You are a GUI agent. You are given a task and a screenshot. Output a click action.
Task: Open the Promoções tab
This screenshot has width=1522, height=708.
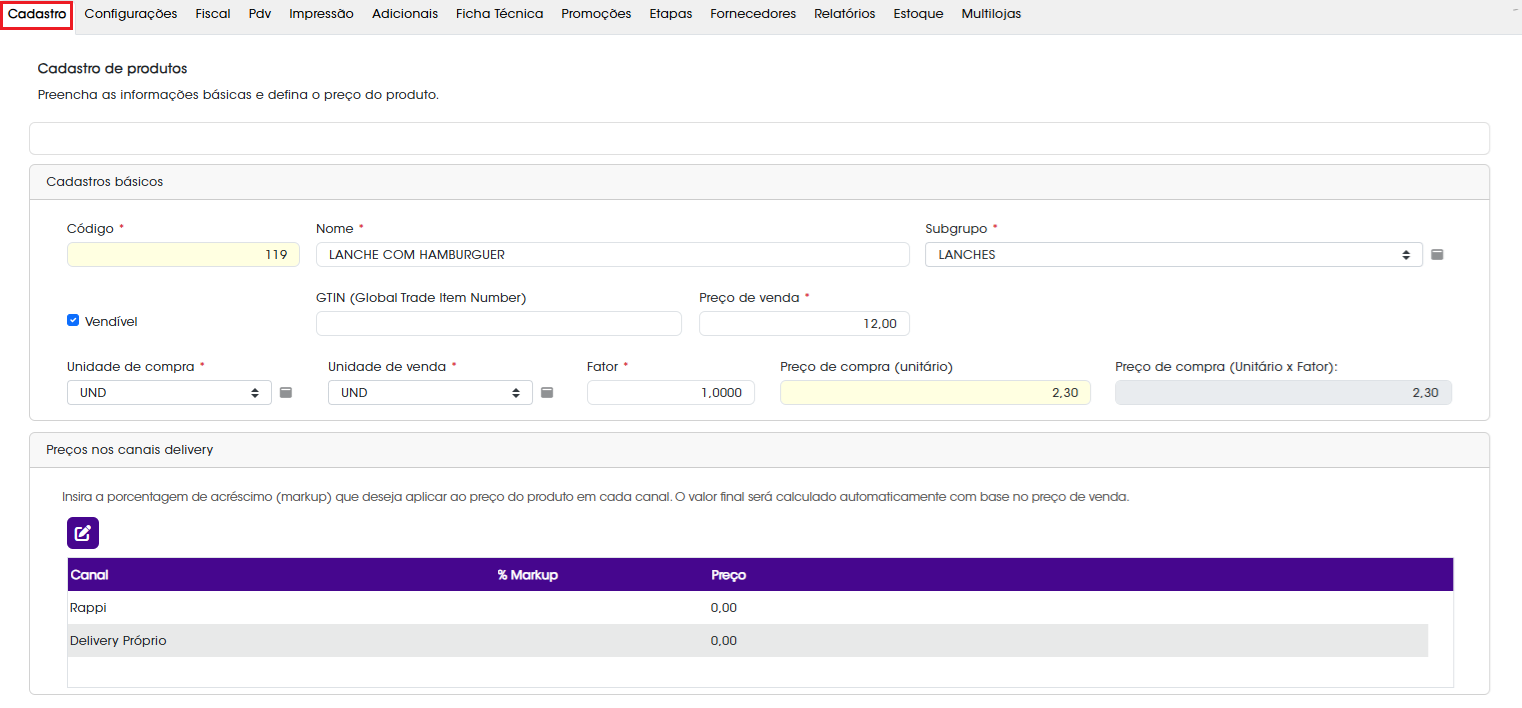(x=596, y=14)
